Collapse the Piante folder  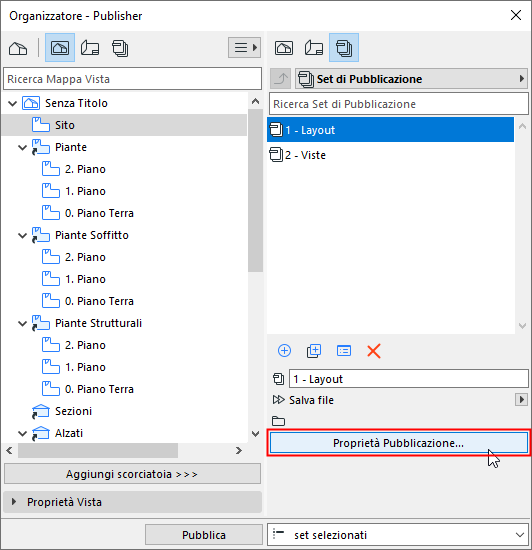(22, 147)
